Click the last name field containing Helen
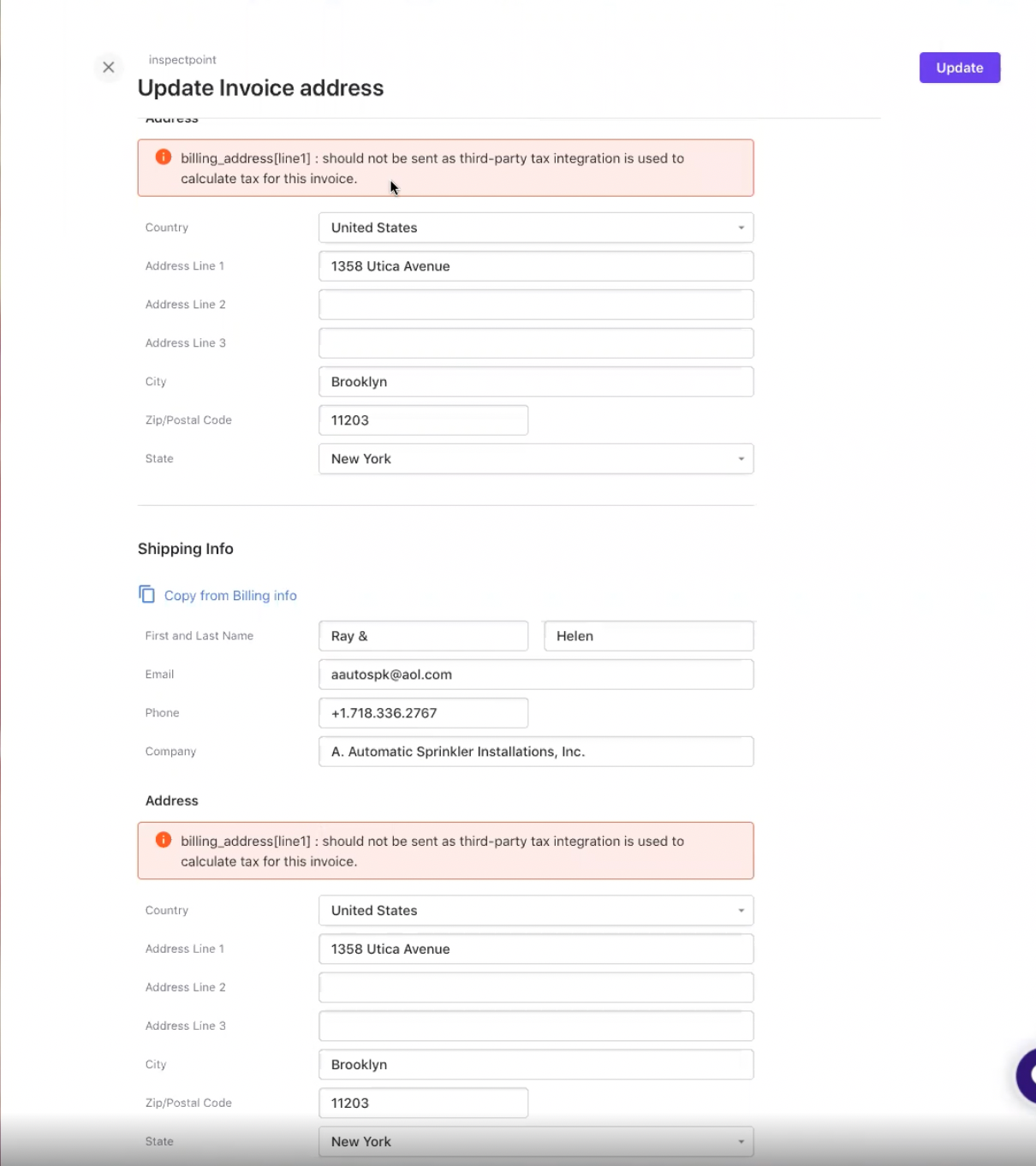1036x1166 pixels. point(648,636)
